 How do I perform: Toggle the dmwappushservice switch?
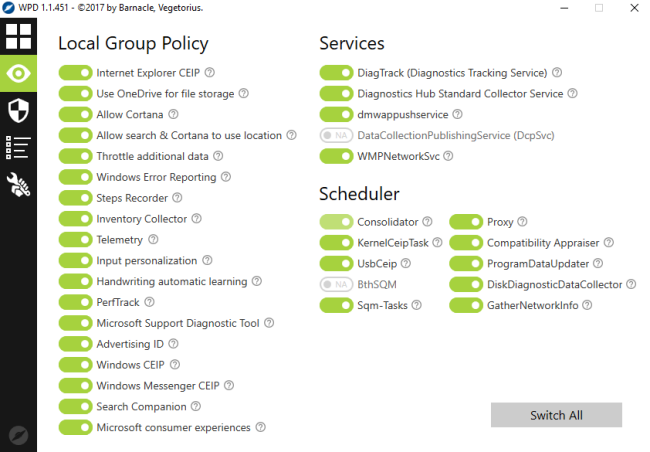tap(336, 114)
